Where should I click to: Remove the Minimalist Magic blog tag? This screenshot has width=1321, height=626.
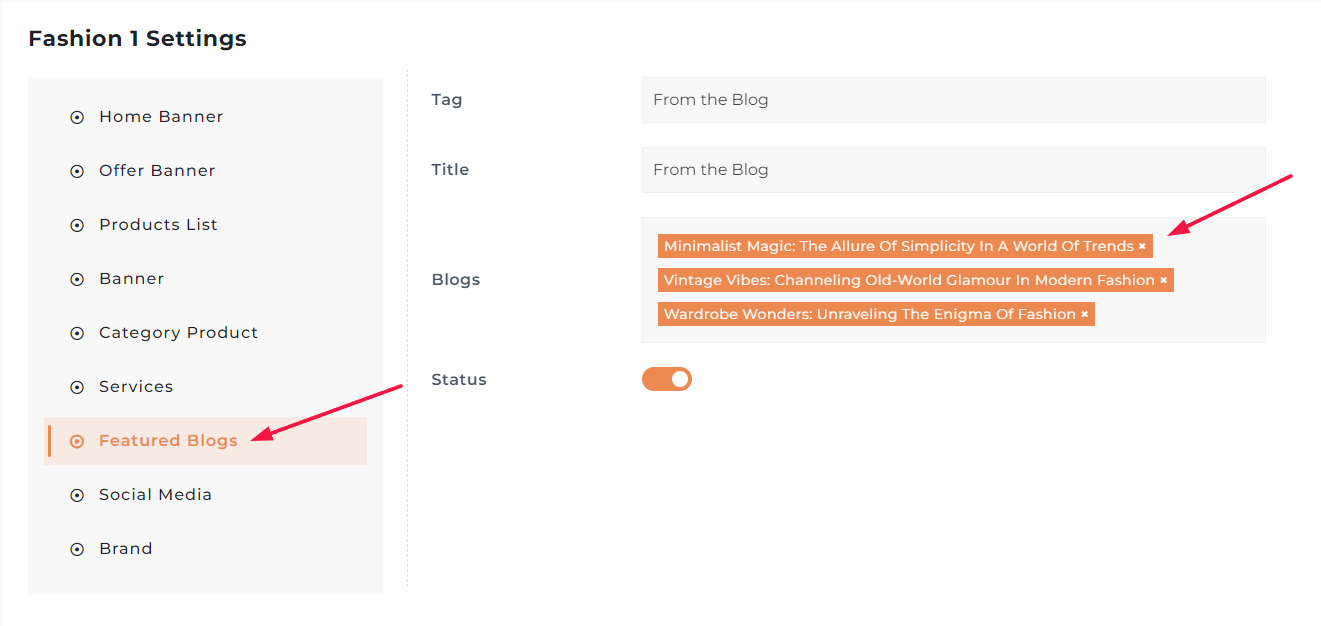(x=1142, y=247)
